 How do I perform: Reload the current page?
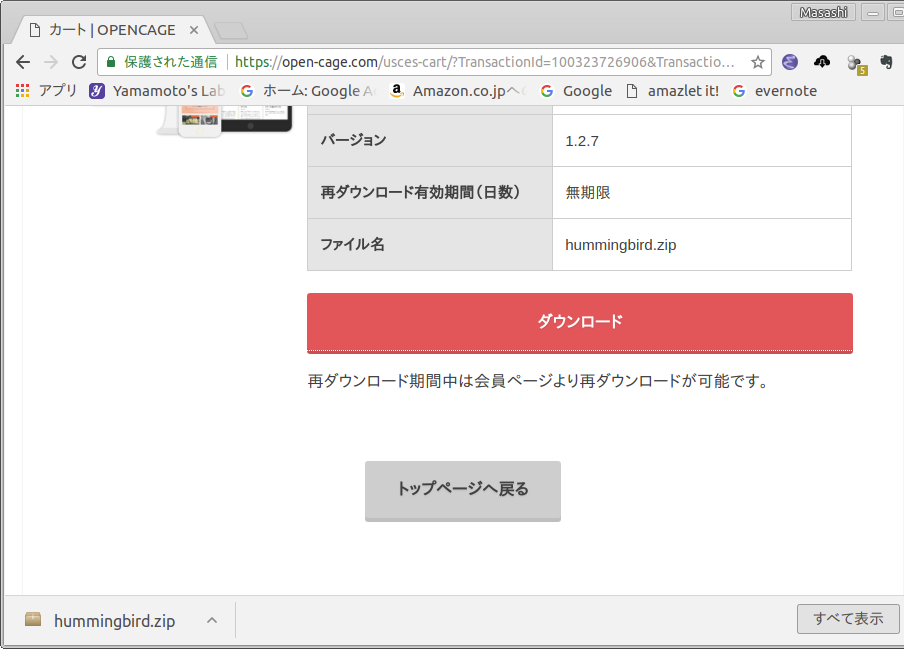click(x=78, y=62)
